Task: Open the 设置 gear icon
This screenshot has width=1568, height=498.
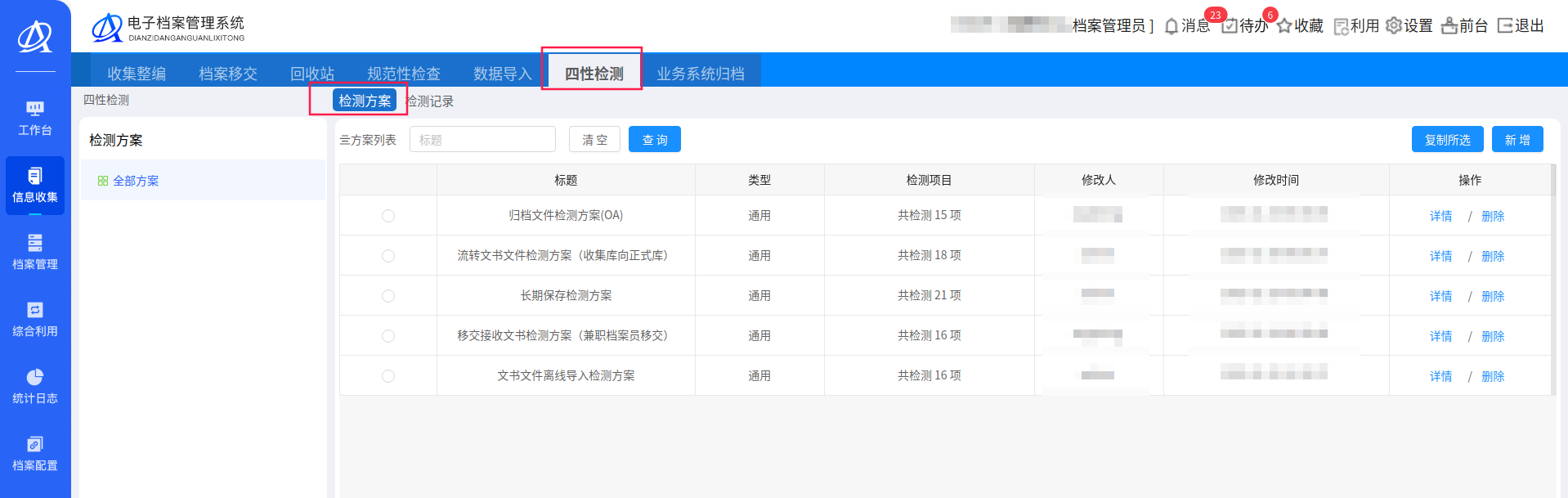Action: [x=1394, y=26]
